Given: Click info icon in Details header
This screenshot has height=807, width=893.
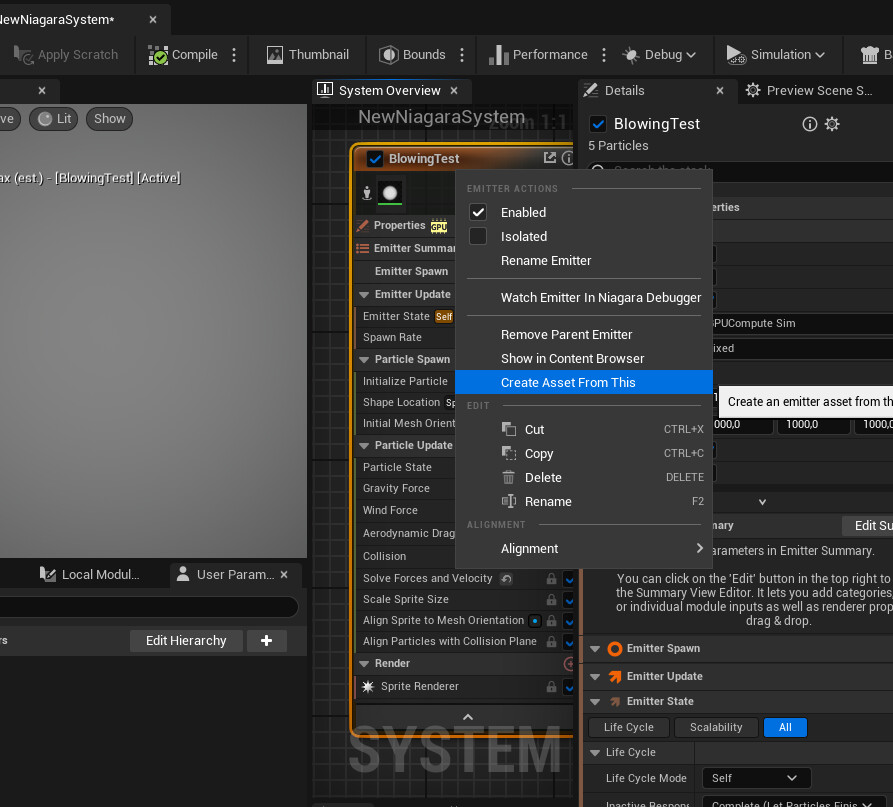Looking at the screenshot, I should (809, 124).
